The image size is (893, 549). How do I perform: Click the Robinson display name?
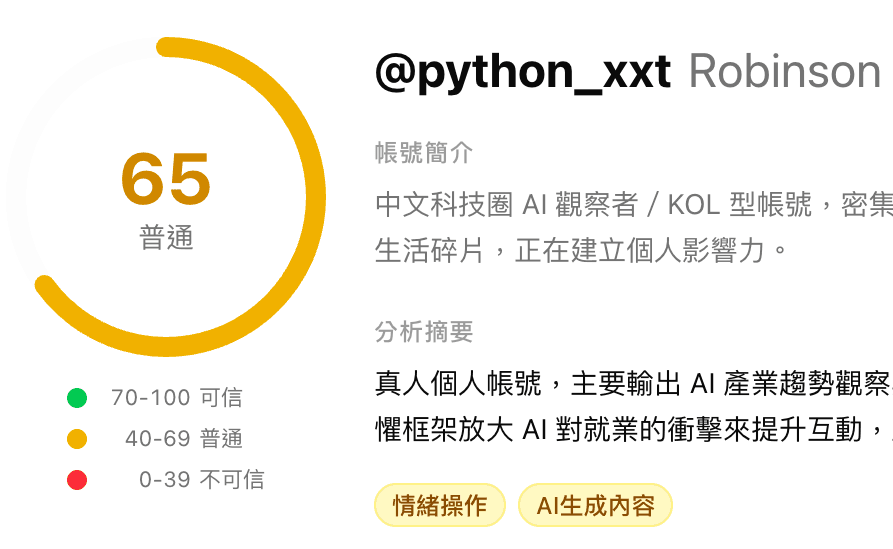click(x=785, y=71)
